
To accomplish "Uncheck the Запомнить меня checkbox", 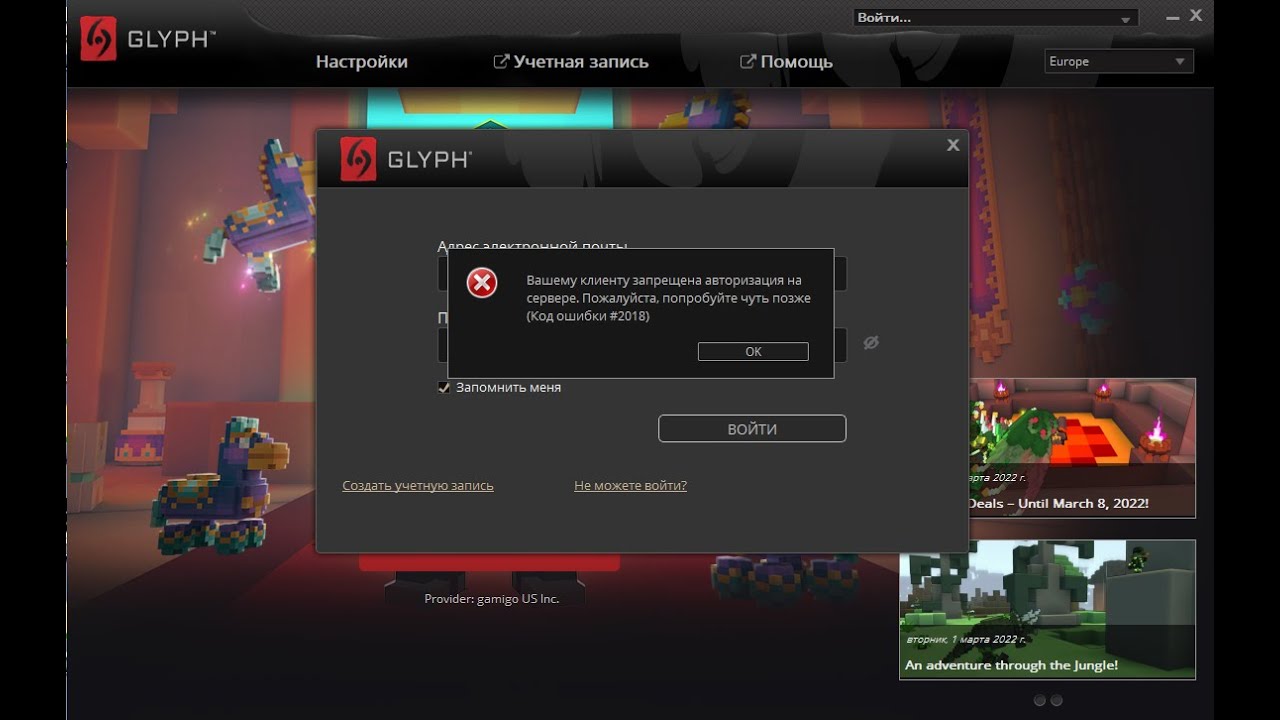I will point(444,387).
